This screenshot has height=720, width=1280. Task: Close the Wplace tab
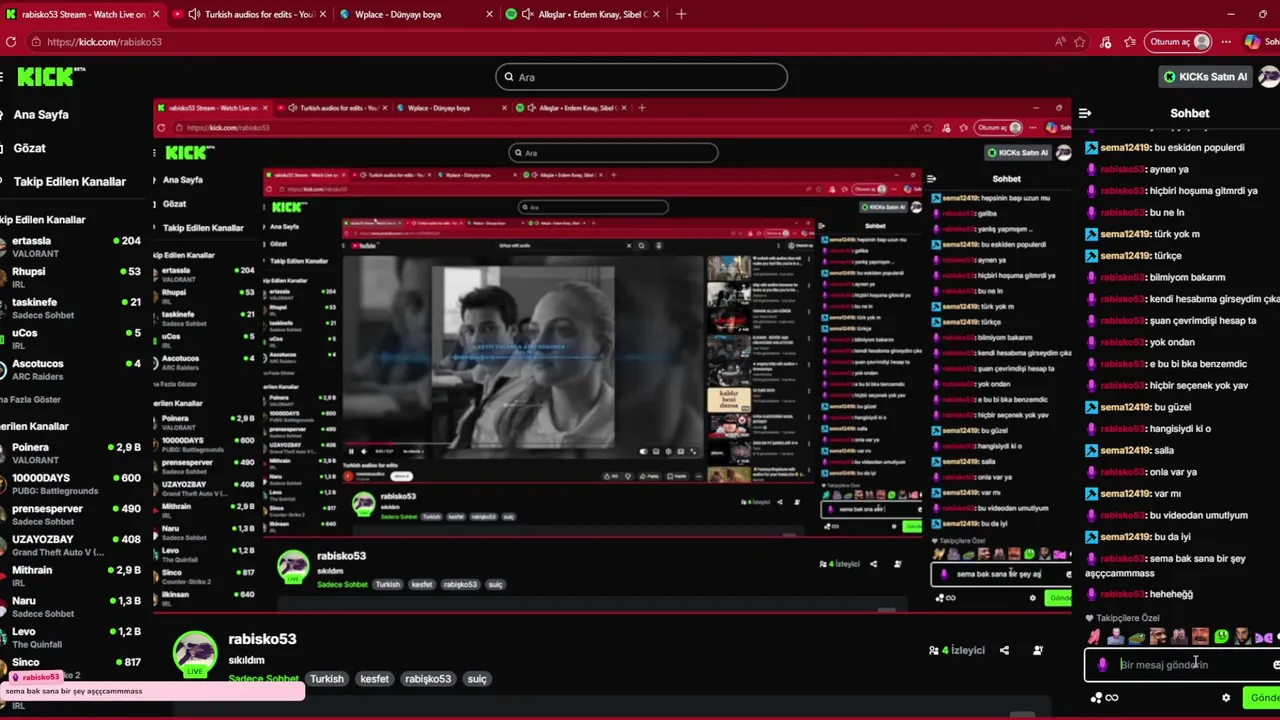(489, 14)
